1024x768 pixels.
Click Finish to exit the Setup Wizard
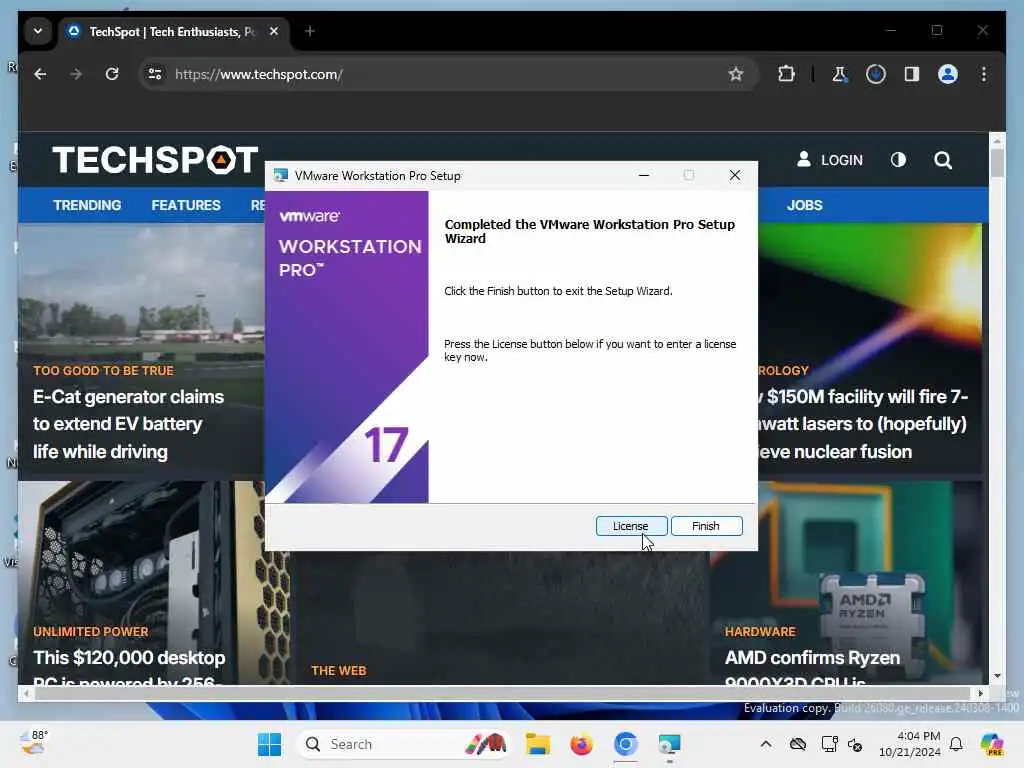tap(706, 526)
